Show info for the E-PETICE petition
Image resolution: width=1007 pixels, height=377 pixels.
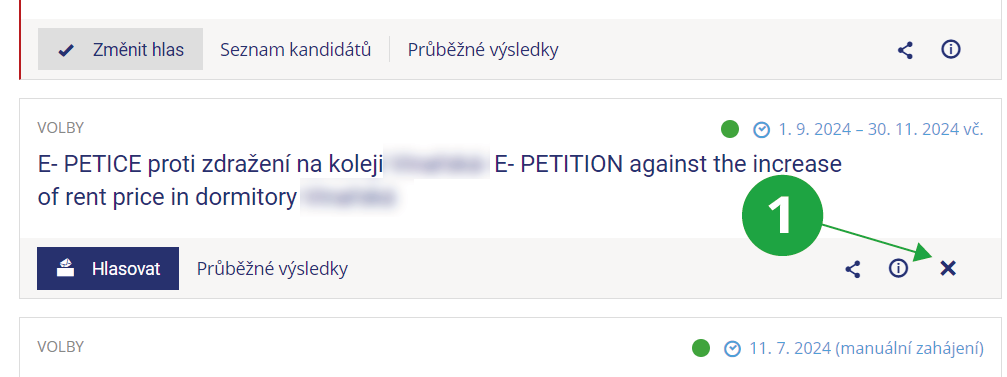(898, 268)
